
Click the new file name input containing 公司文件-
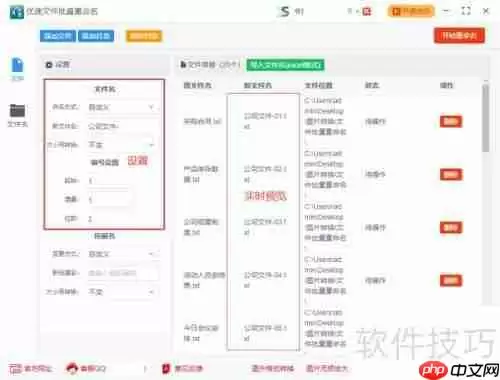point(122,126)
